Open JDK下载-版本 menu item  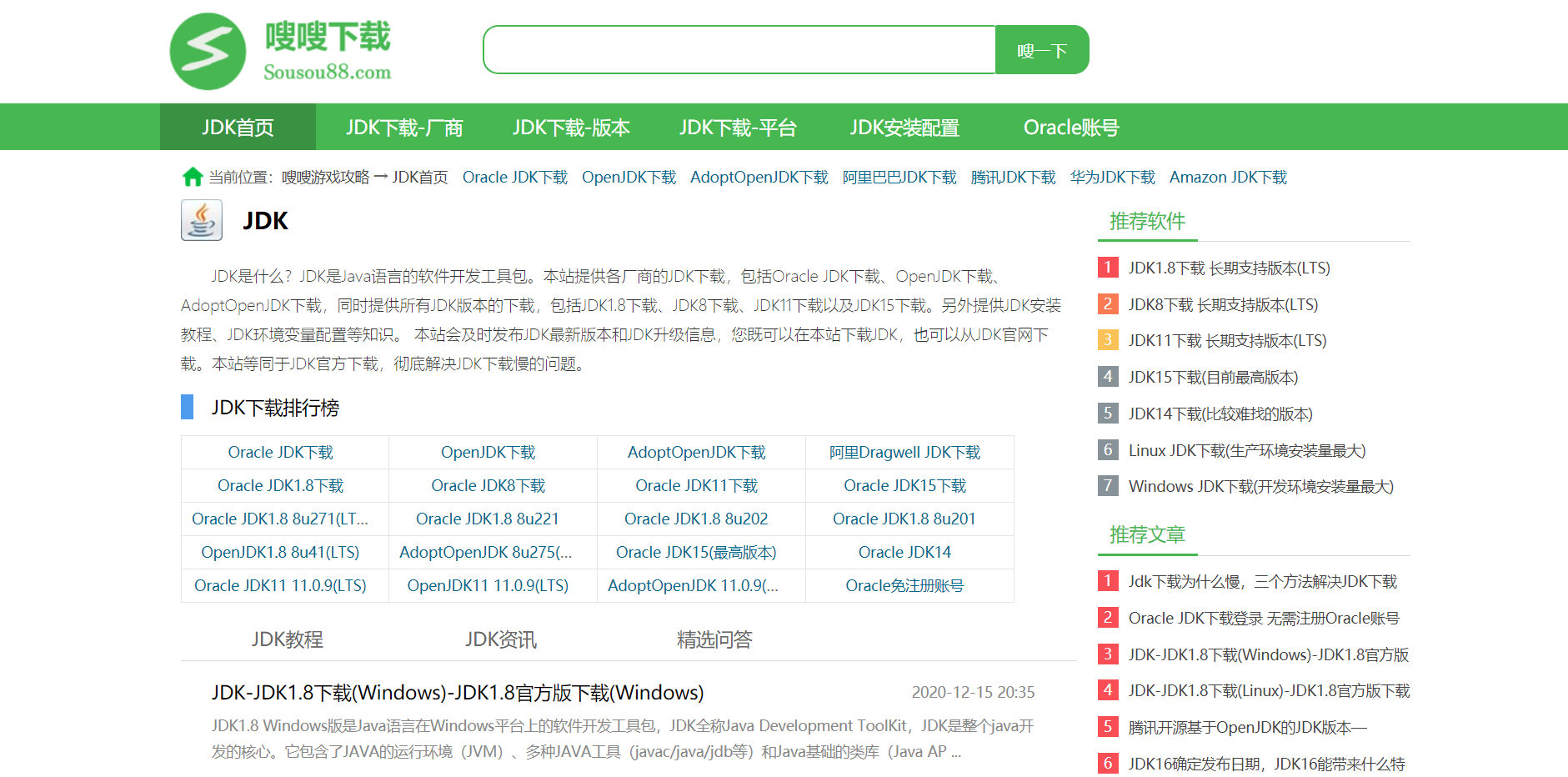(x=571, y=128)
